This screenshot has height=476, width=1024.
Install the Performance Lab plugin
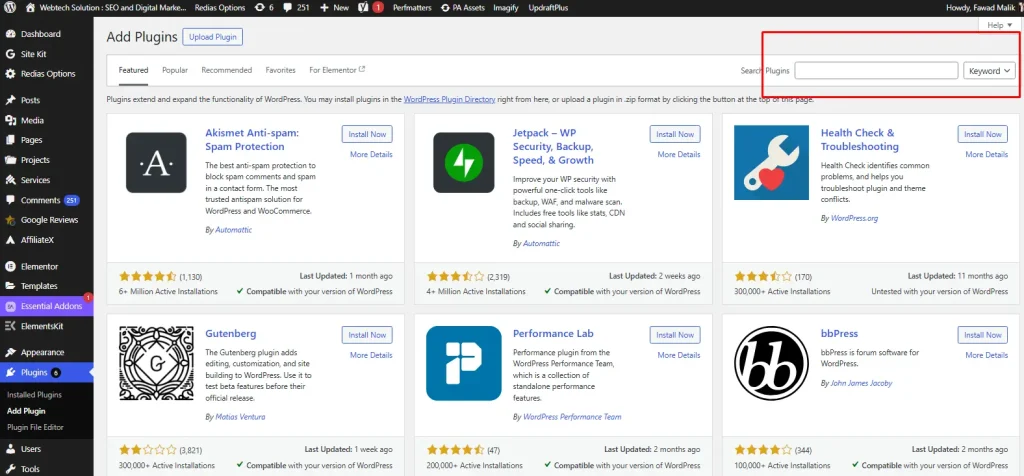pyautogui.click(x=675, y=335)
